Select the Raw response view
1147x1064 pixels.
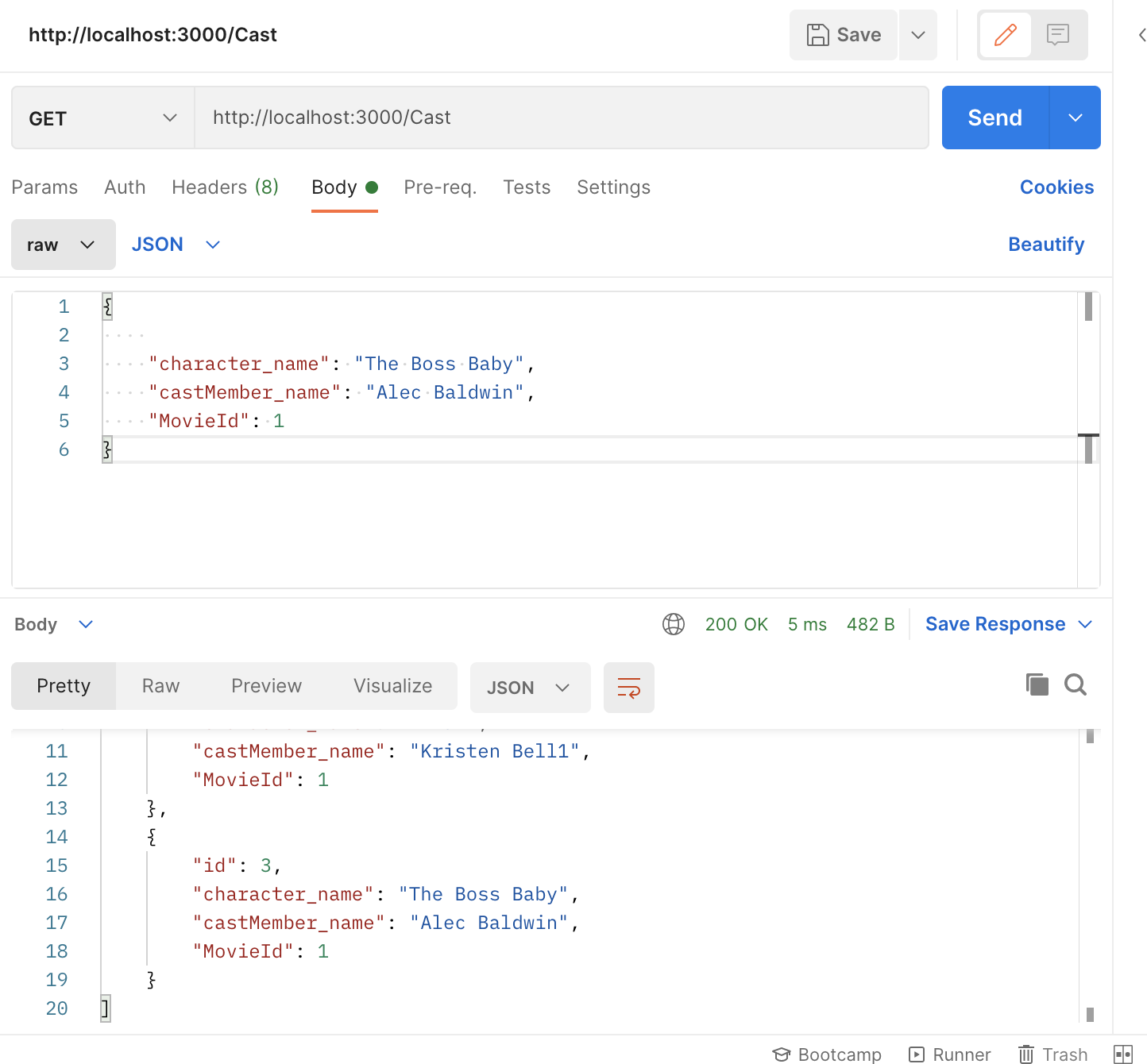tap(160, 686)
